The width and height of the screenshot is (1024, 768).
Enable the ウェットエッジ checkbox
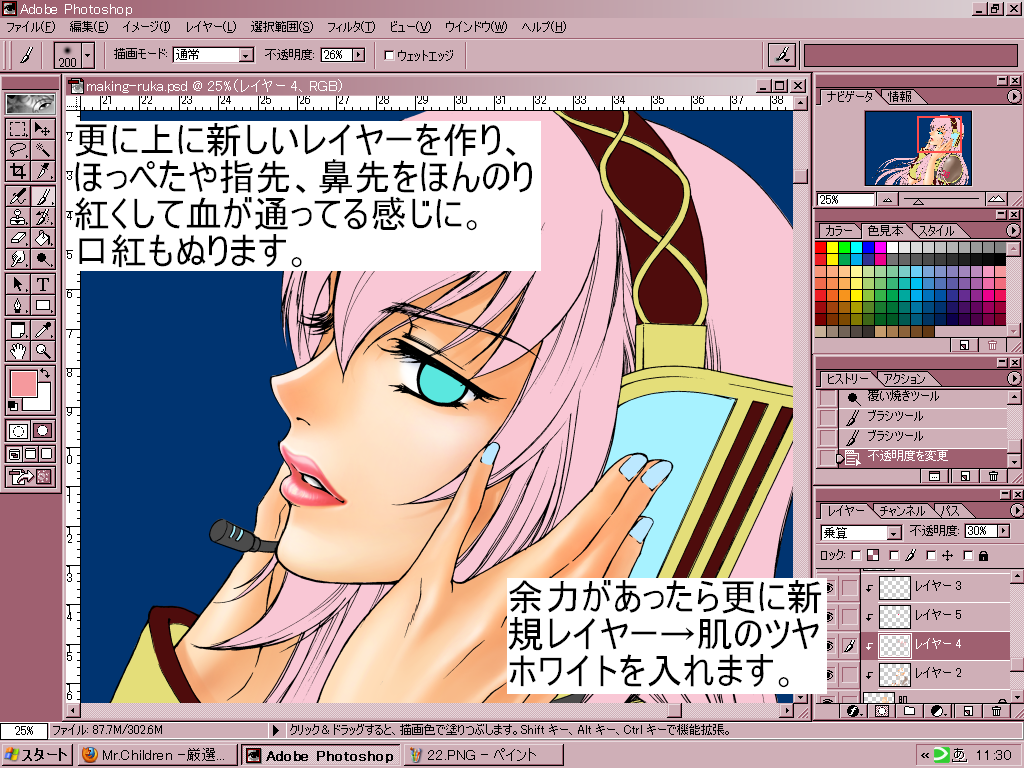pyautogui.click(x=389, y=56)
